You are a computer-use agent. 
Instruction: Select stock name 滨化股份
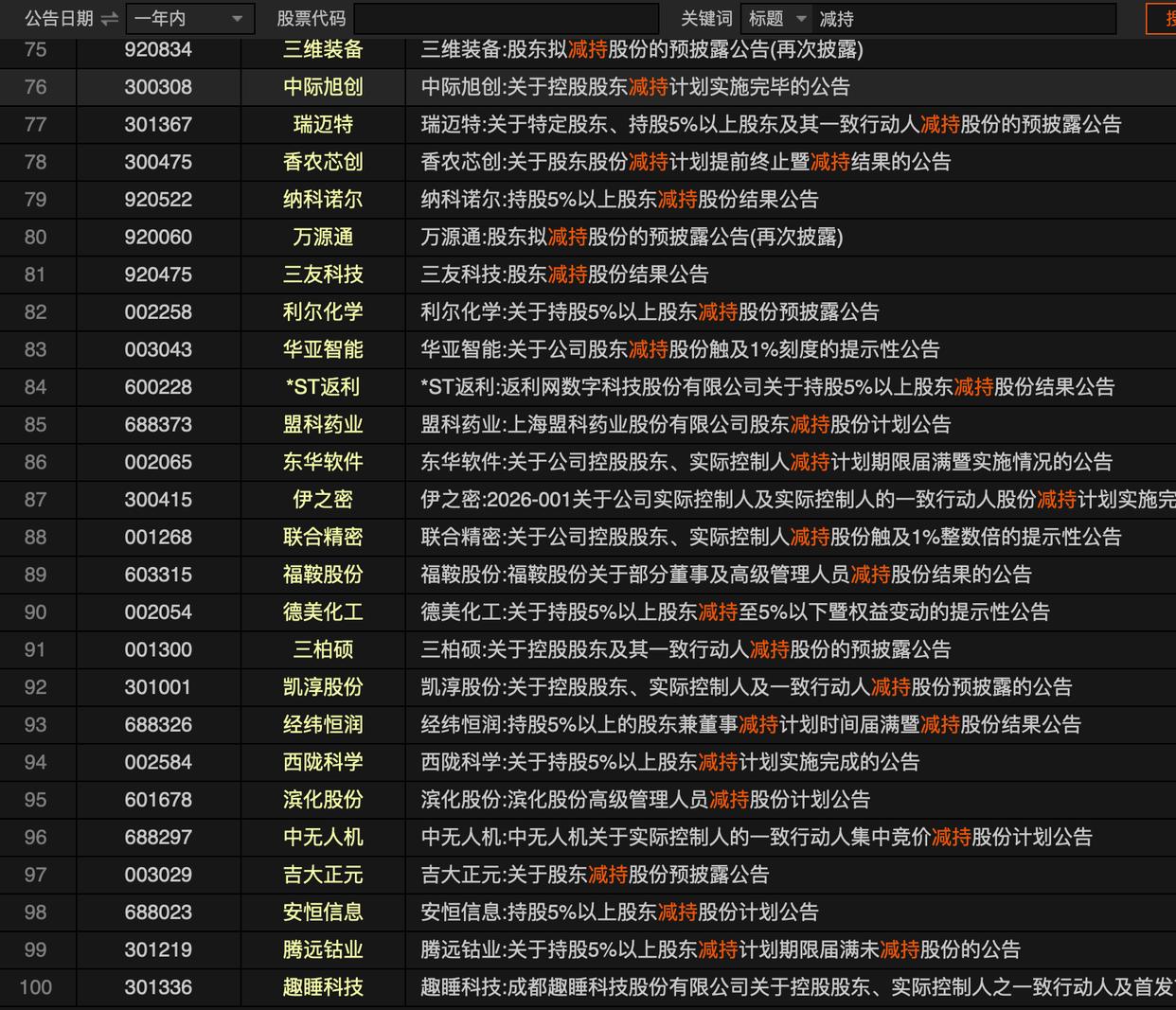tap(323, 800)
